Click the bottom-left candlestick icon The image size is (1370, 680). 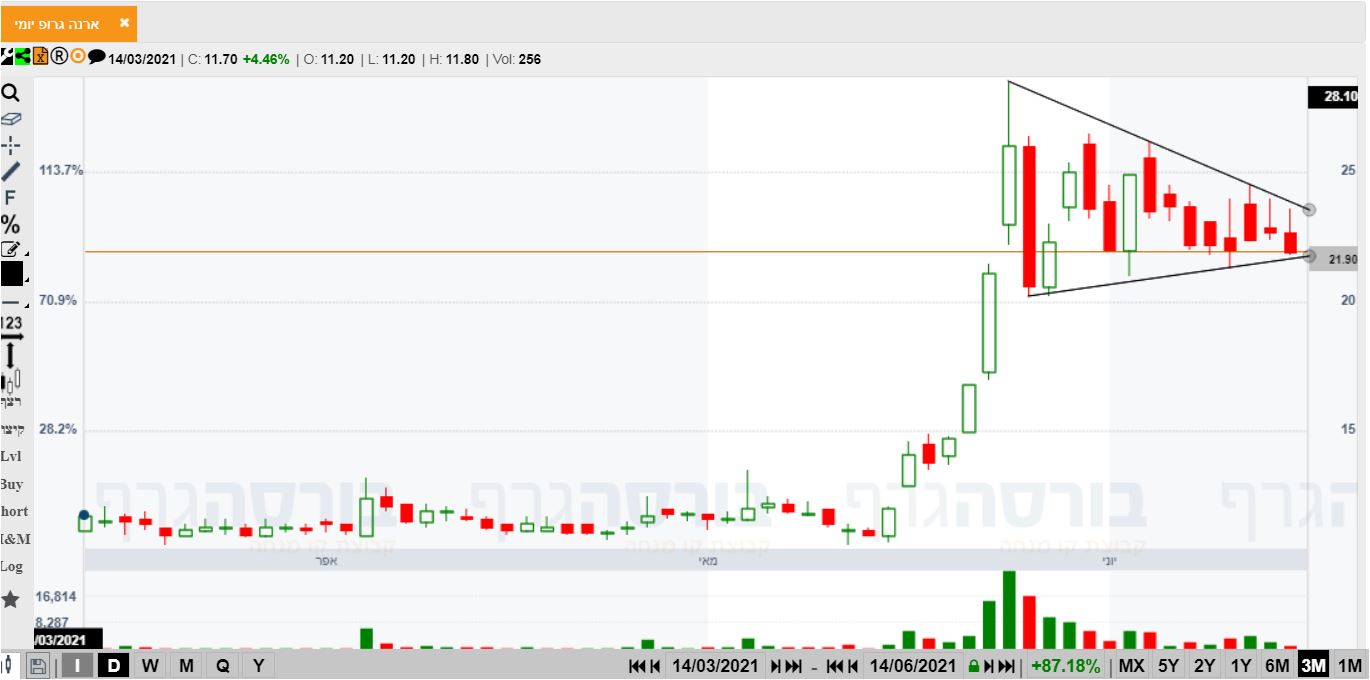pyautogui.click(x=8, y=664)
